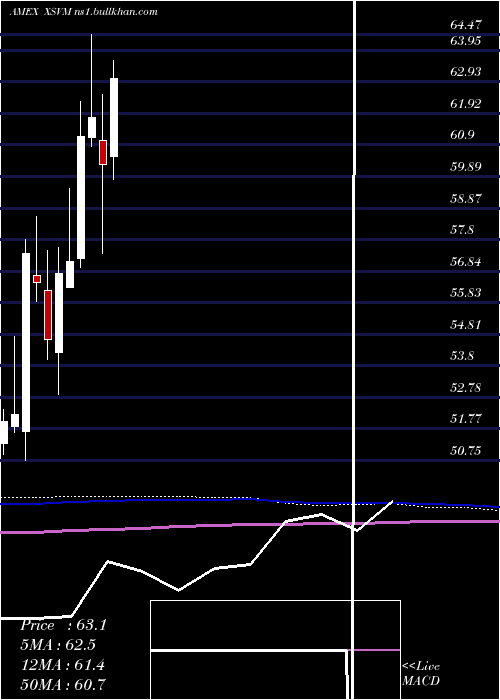Click the Price : 63.1 readout

pos(63,625)
